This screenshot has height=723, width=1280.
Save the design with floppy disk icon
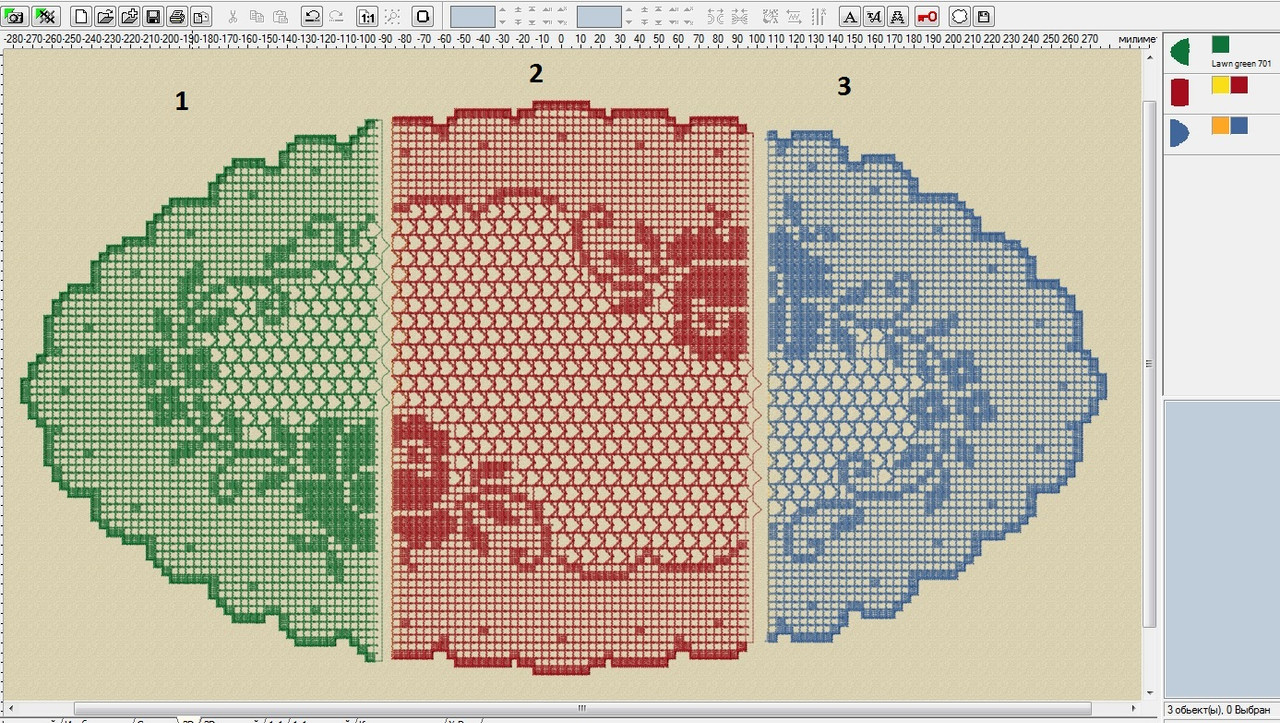(x=153, y=16)
